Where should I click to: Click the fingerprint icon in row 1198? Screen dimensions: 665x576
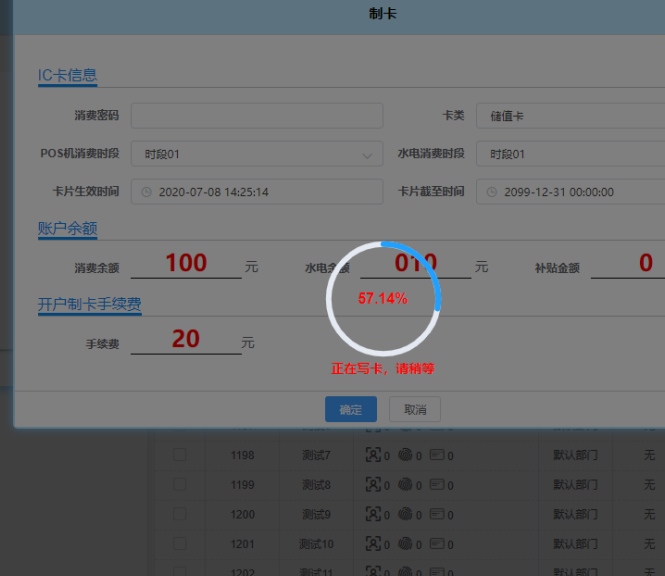click(x=405, y=455)
